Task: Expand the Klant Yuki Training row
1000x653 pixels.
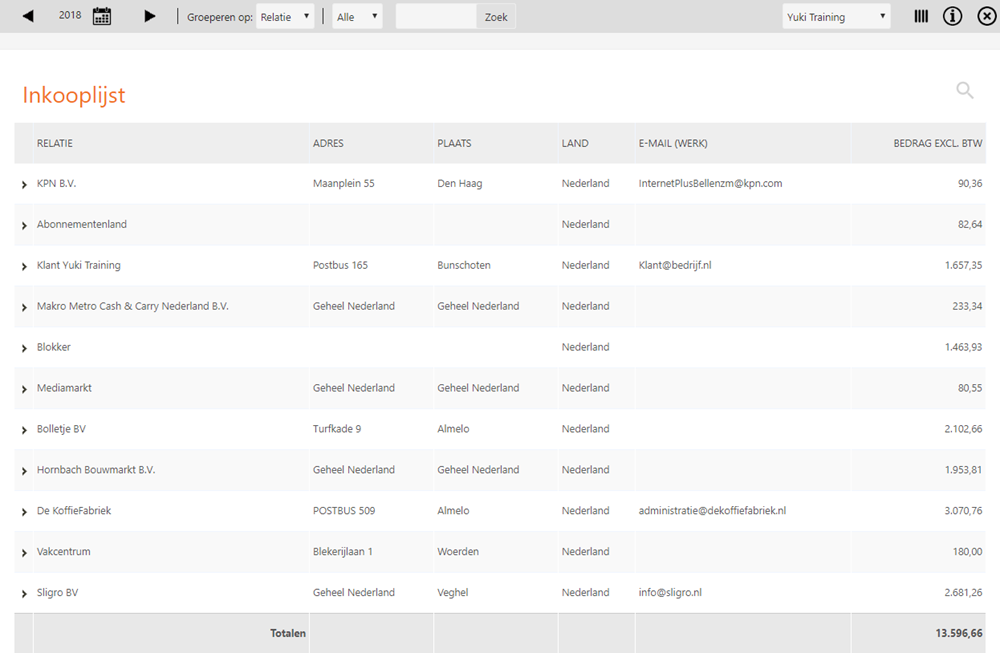Action: pos(24,266)
